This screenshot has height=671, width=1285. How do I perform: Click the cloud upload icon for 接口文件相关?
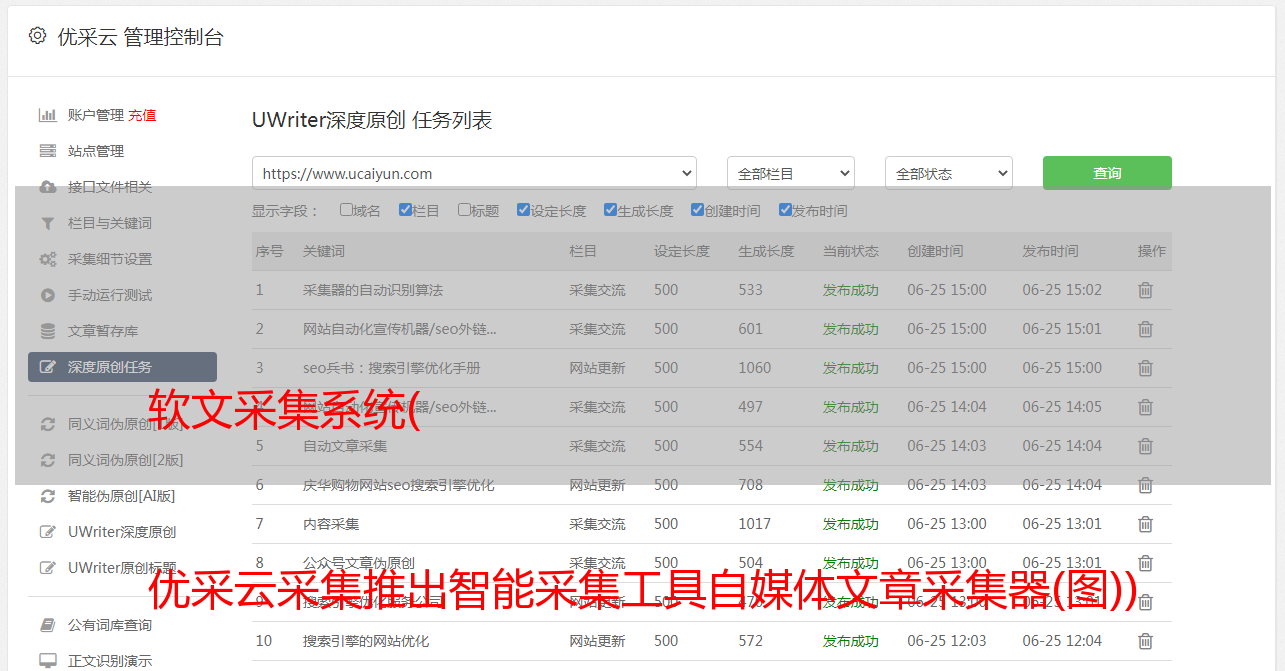tap(47, 187)
